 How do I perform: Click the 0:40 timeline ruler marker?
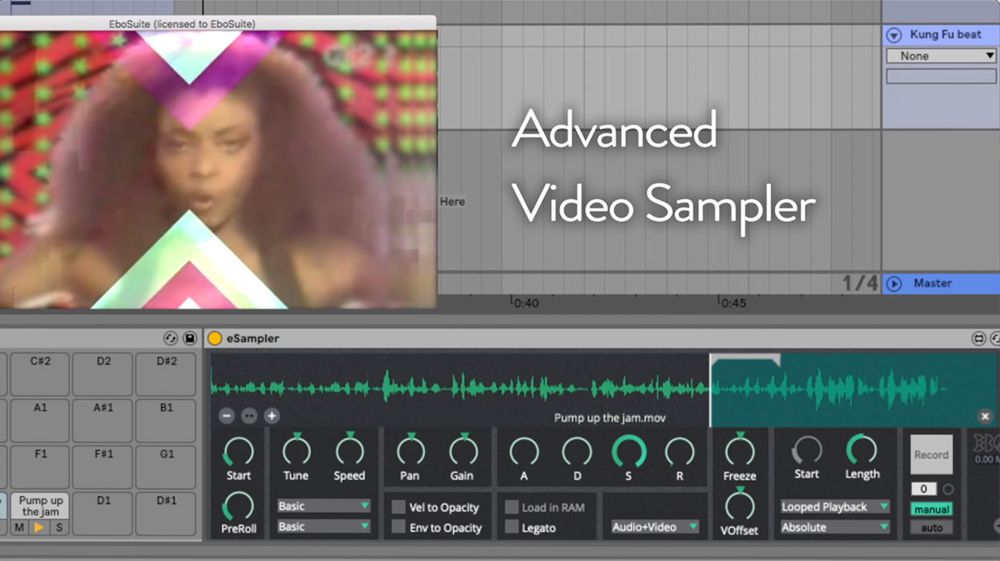tap(524, 302)
